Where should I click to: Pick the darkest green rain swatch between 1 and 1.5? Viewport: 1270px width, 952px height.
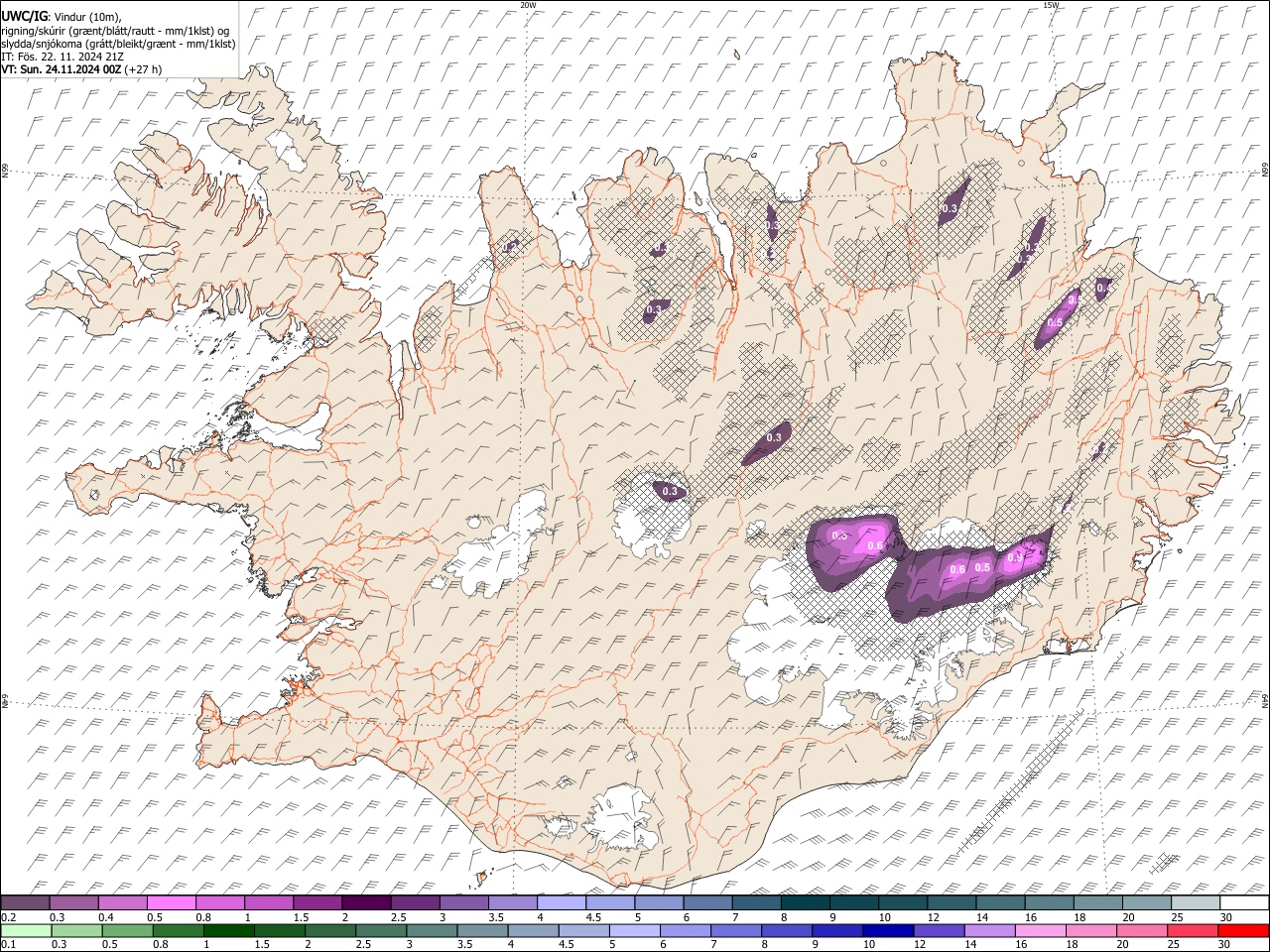[228, 930]
